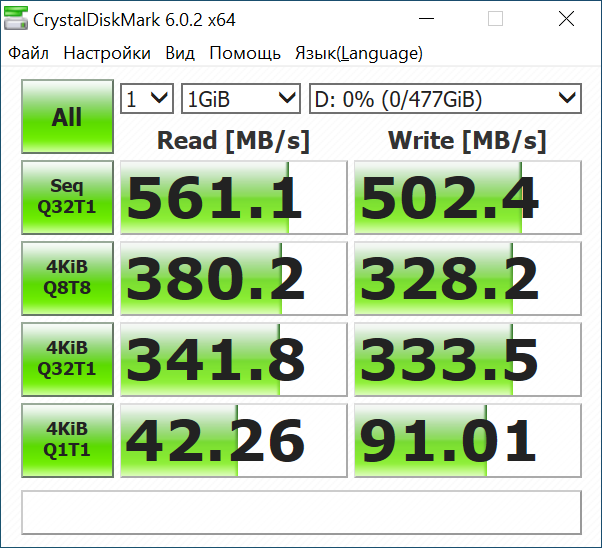This screenshot has height=548, width=602.
Task: Click the 4KiB Q1T1 read result 42.26
Action: [234, 440]
